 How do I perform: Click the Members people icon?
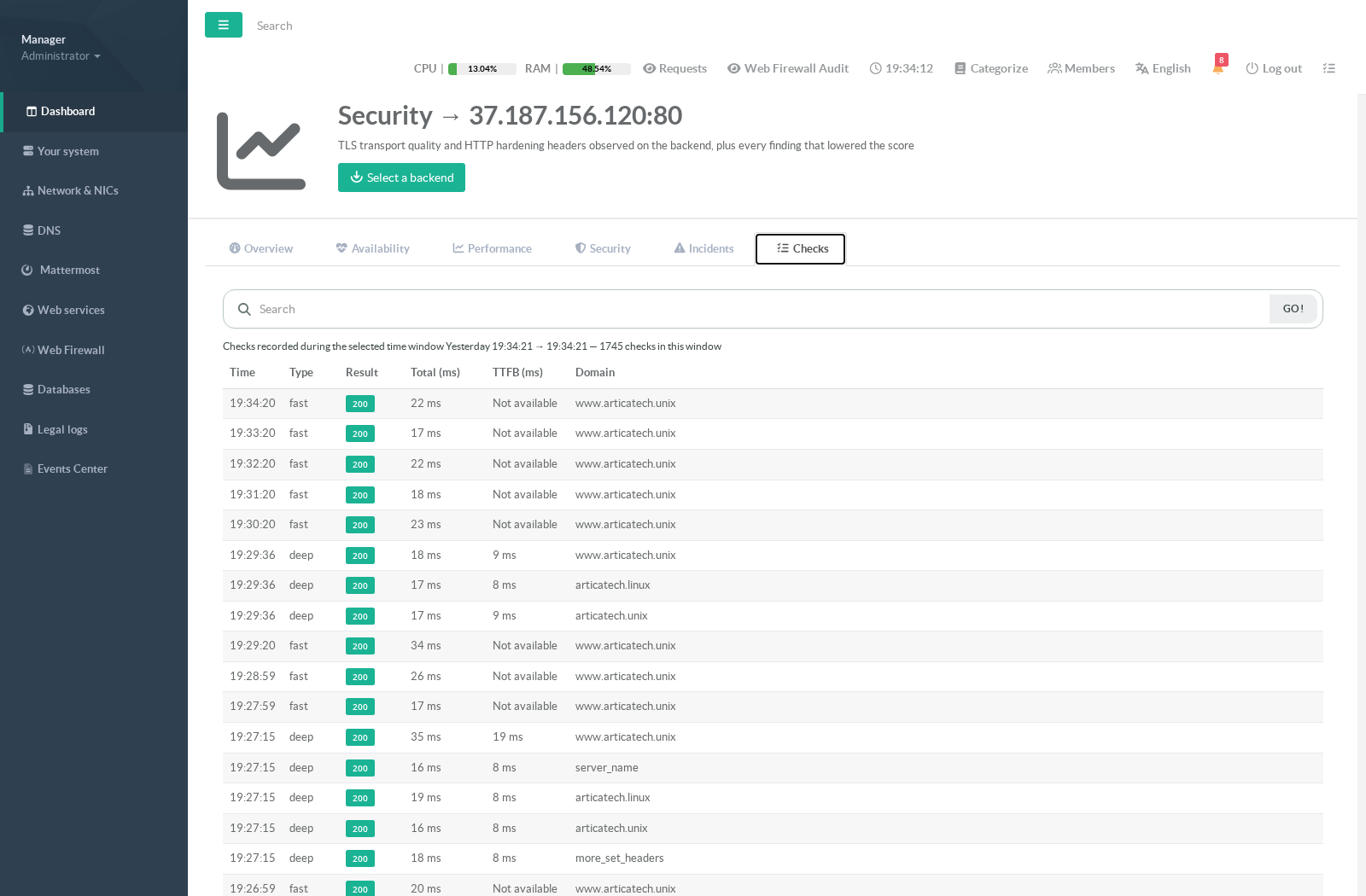pos(1054,68)
